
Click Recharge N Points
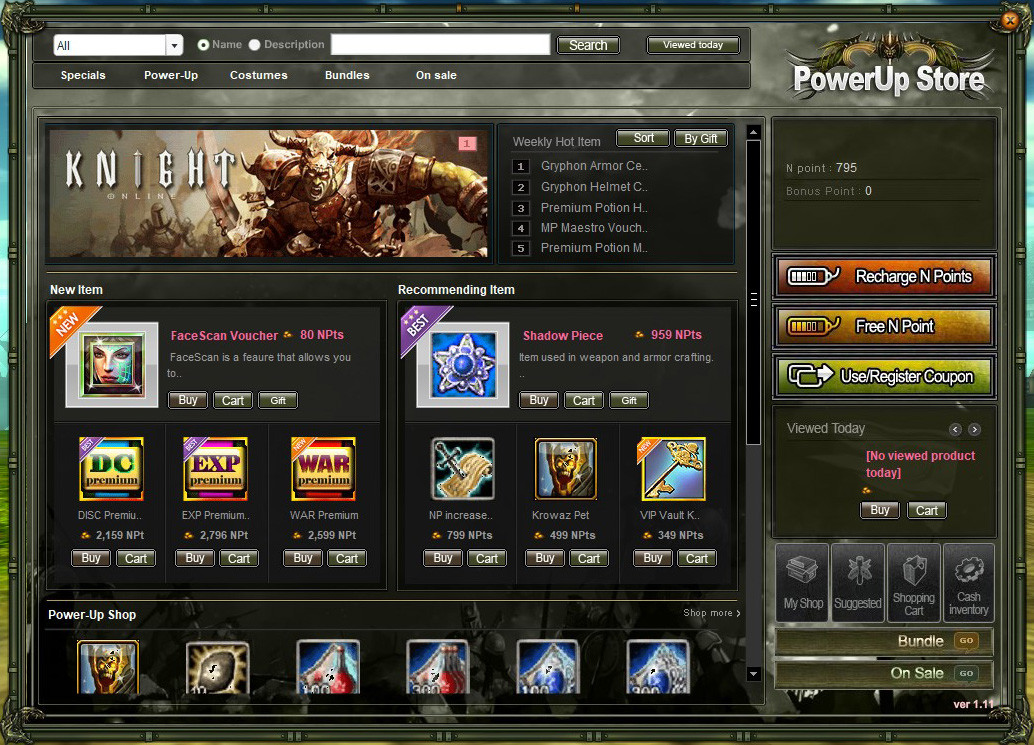click(884, 276)
